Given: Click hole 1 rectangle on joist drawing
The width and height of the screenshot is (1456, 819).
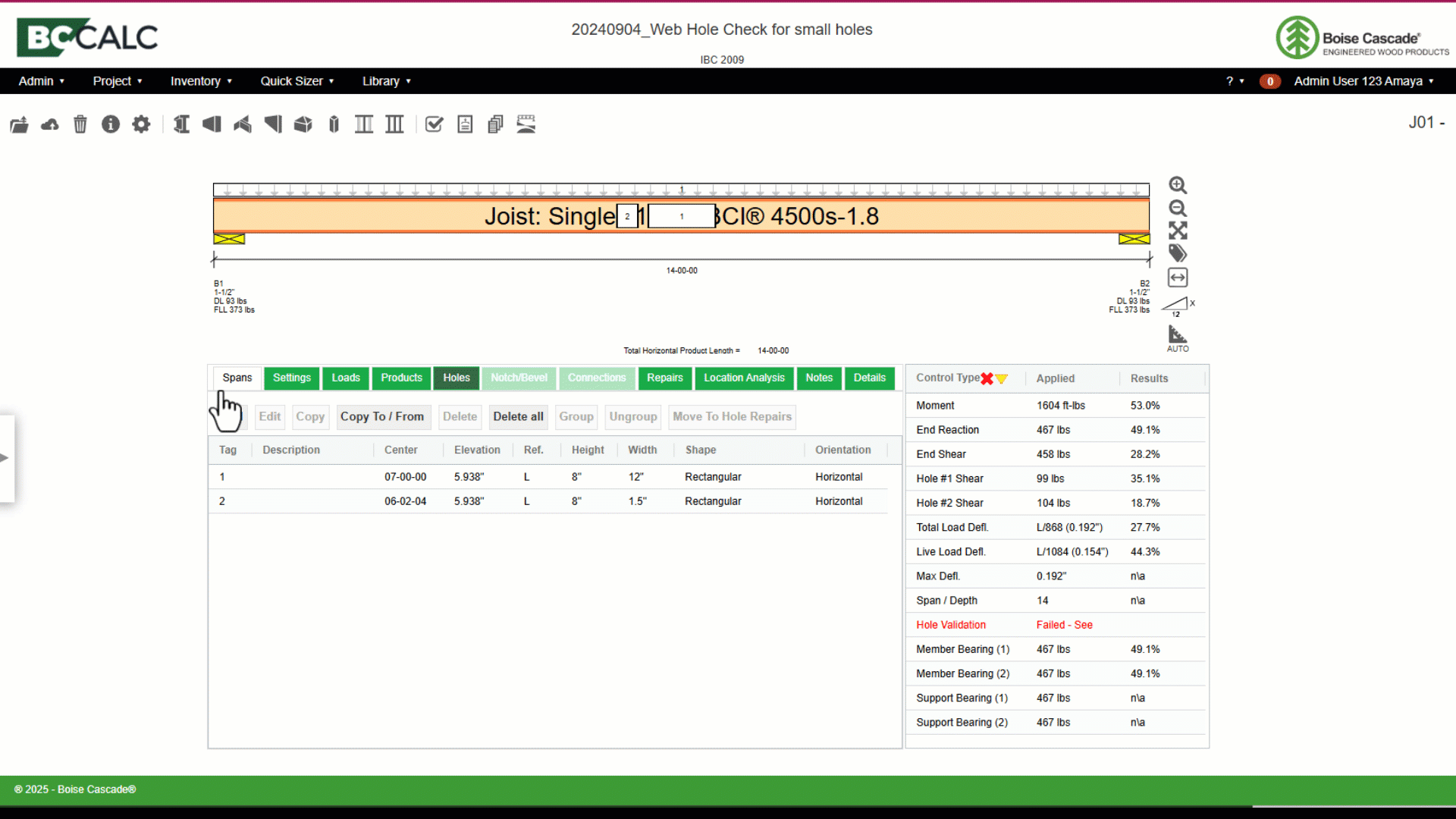Looking at the screenshot, I should coord(682,217).
